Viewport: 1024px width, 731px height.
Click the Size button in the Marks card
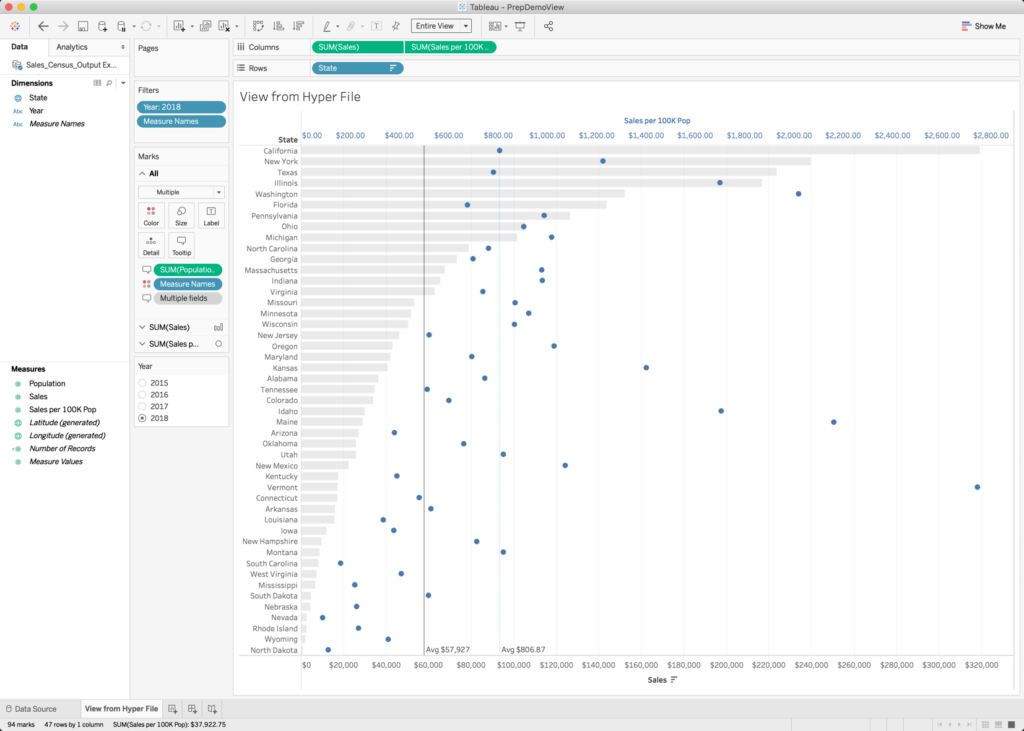coord(181,215)
